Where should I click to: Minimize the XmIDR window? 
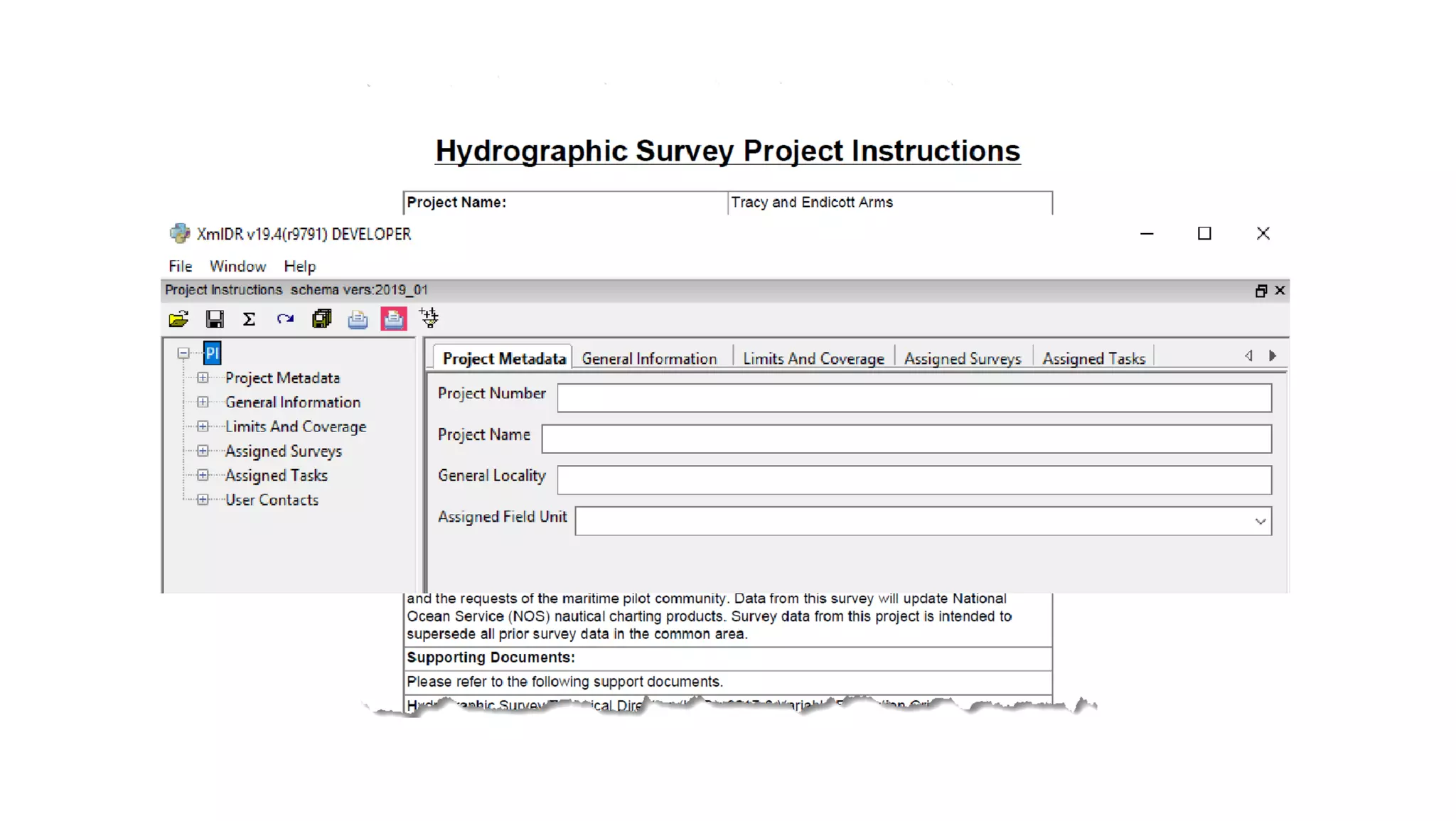(1147, 233)
